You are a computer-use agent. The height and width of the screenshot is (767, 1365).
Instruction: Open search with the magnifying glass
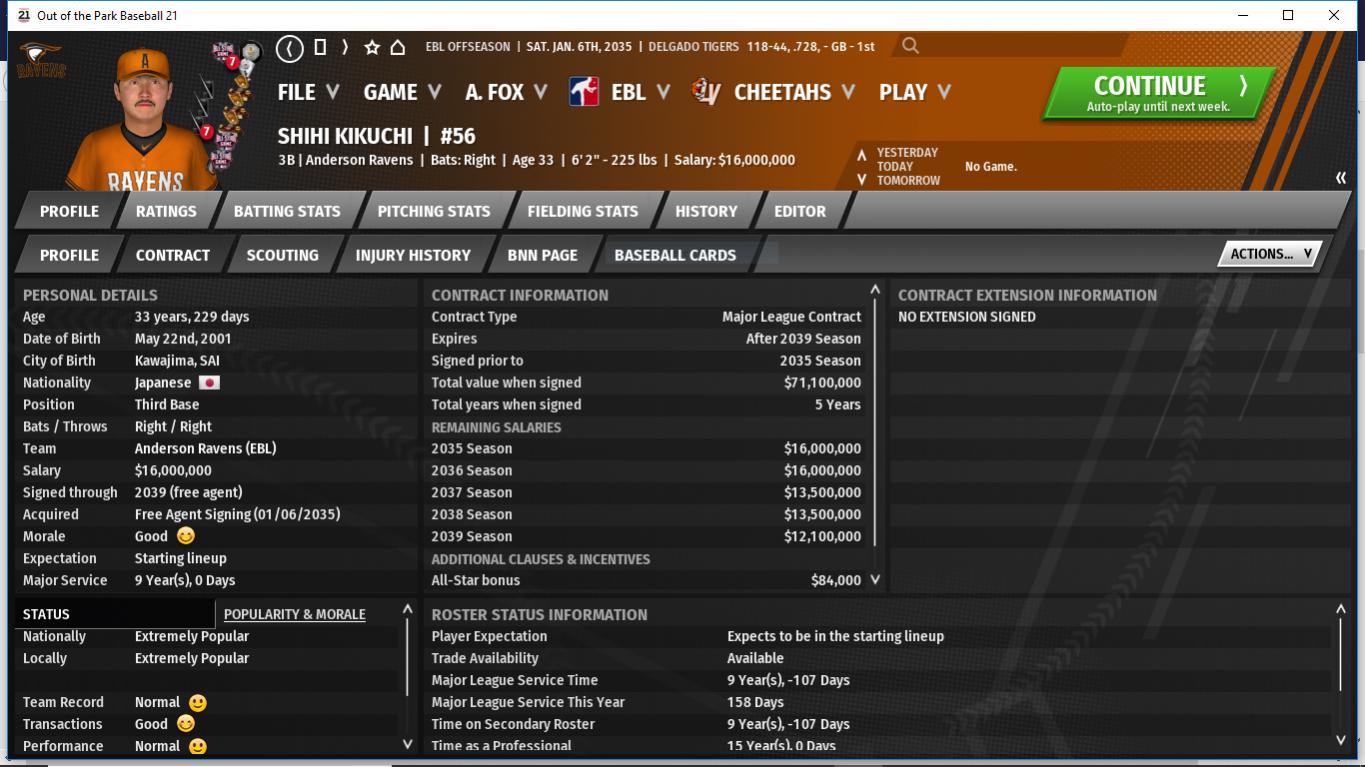[x=910, y=46]
